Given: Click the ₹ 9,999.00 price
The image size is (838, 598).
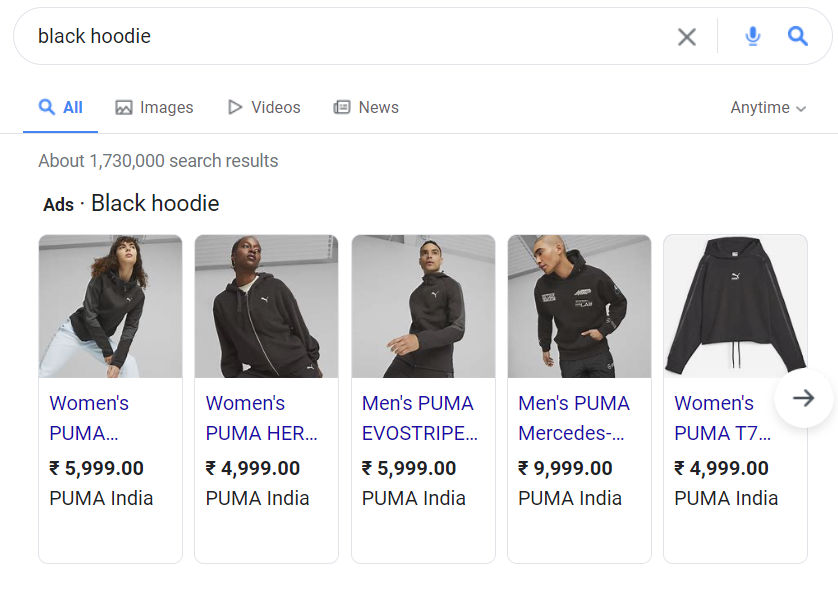Looking at the screenshot, I should [x=565, y=469].
